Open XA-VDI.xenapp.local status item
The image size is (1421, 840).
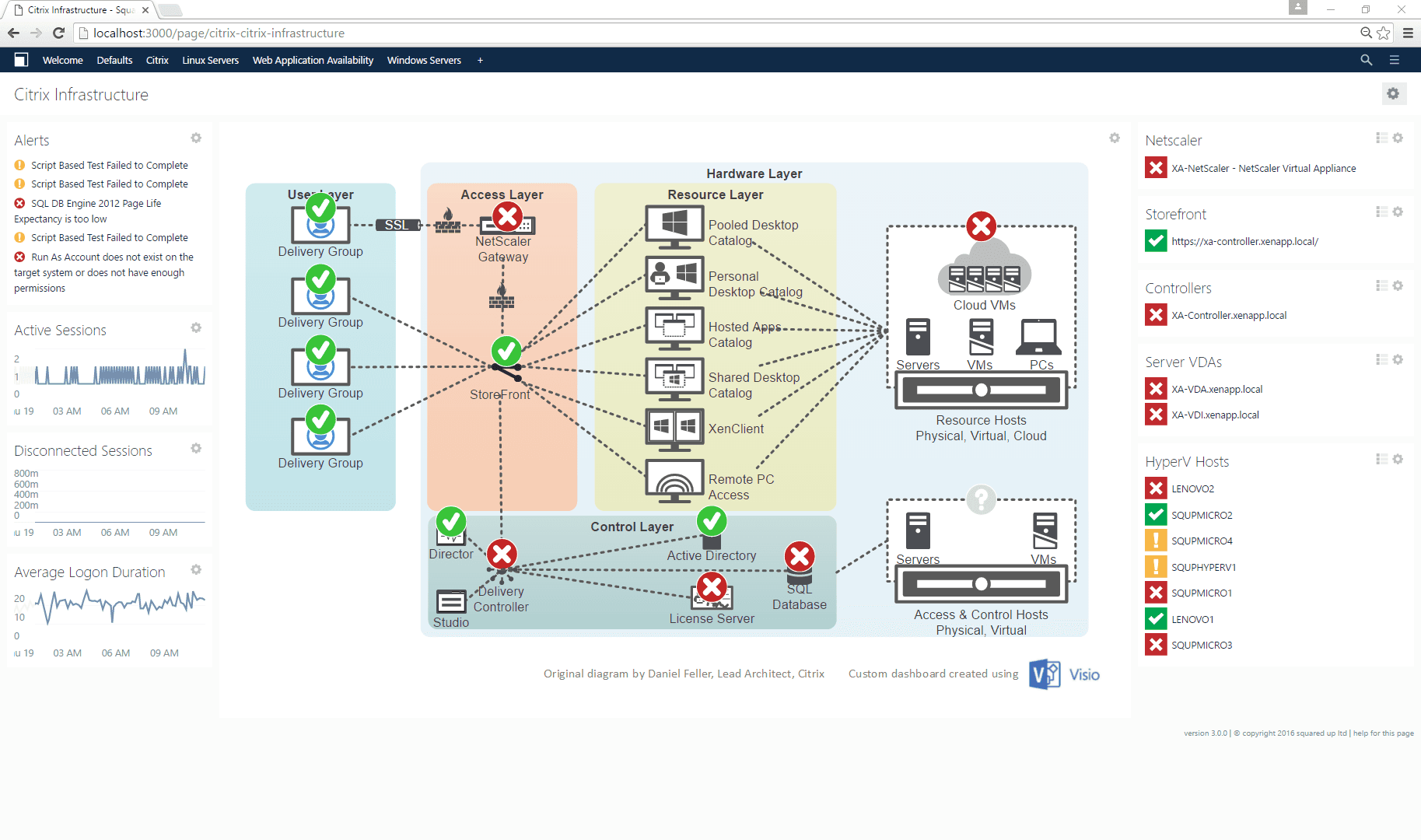pos(1202,415)
